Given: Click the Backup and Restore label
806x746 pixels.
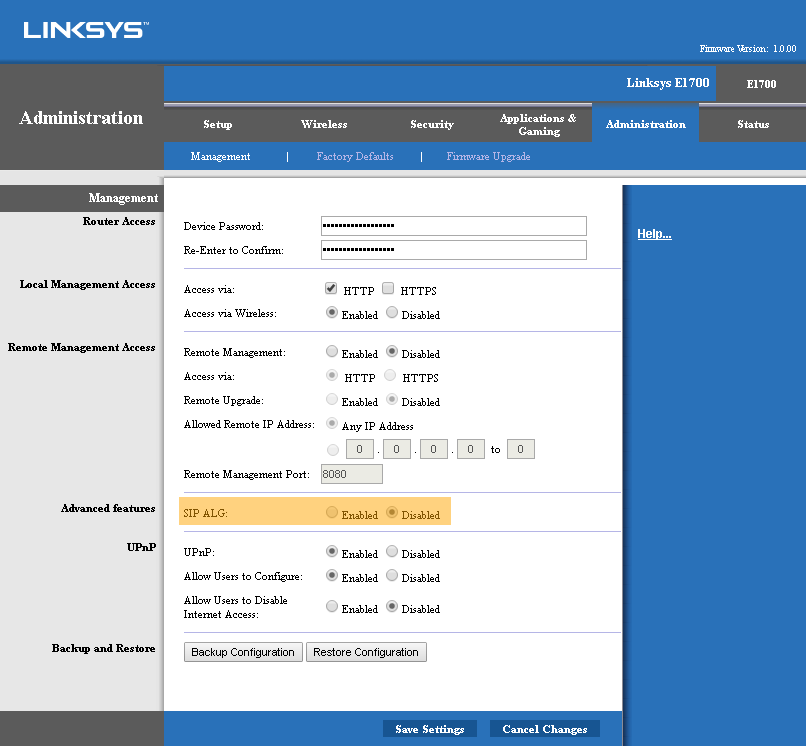Looking at the screenshot, I should [103, 648].
